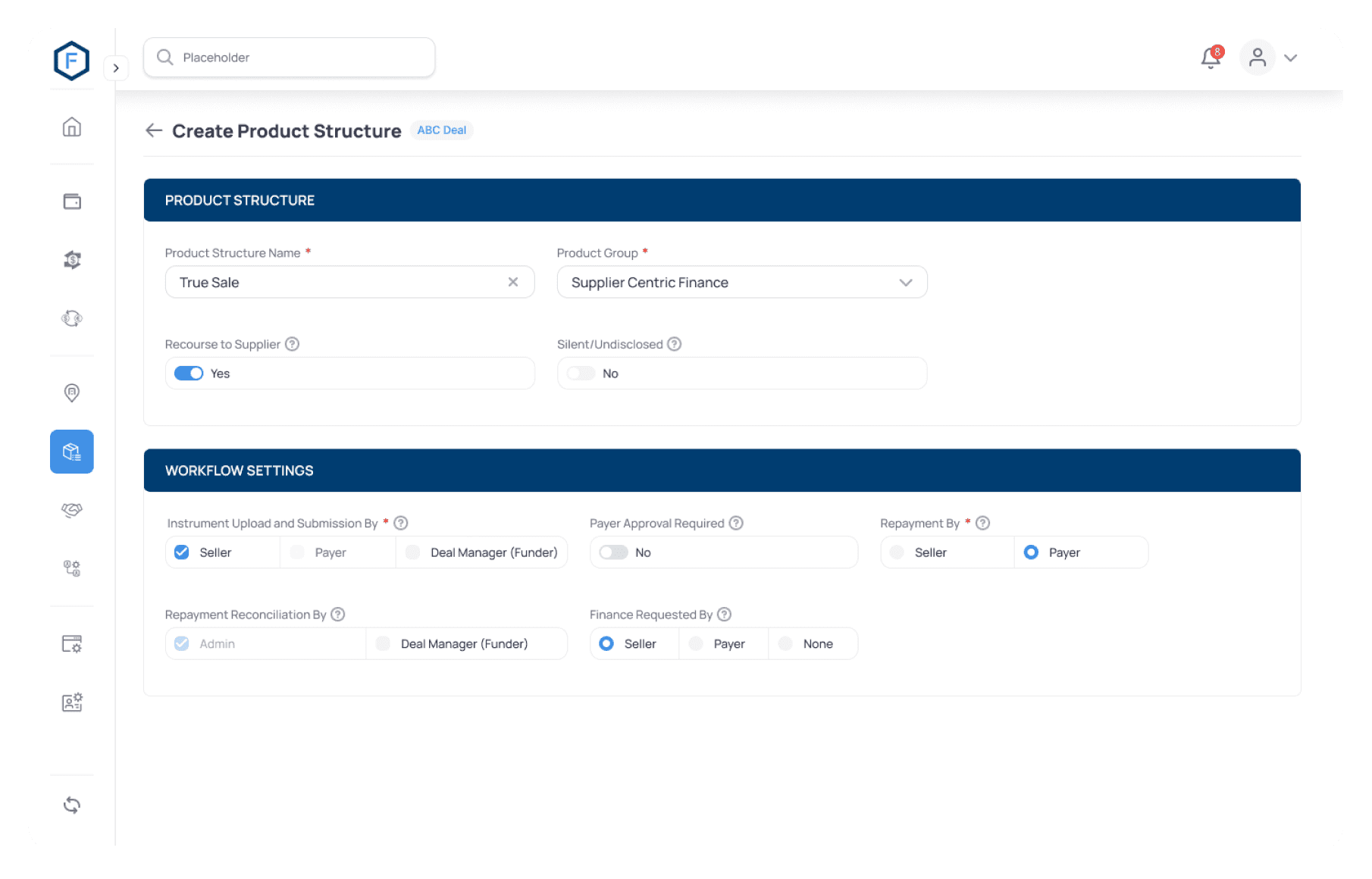Open the handshake deals sidebar icon
This screenshot has height=879, width=1372.
72,510
